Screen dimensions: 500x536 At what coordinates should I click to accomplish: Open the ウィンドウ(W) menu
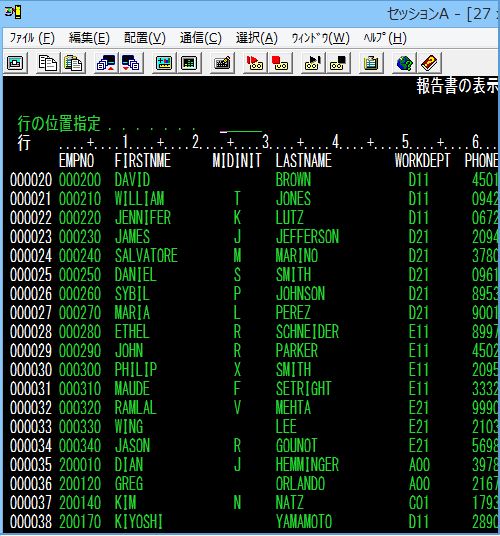320,38
